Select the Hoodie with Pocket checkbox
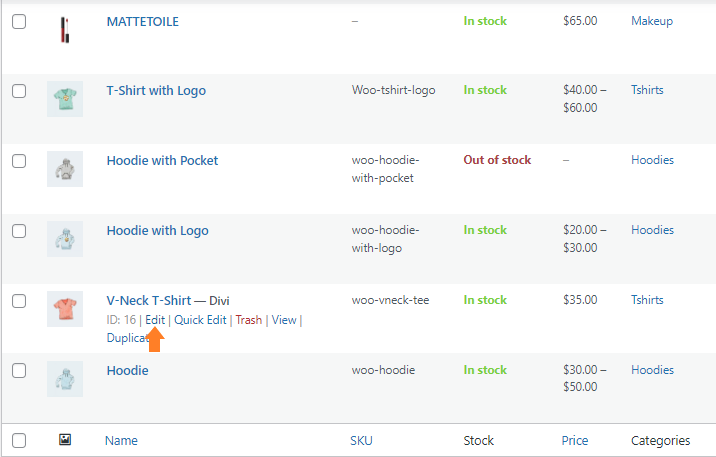 pyautogui.click(x=19, y=161)
